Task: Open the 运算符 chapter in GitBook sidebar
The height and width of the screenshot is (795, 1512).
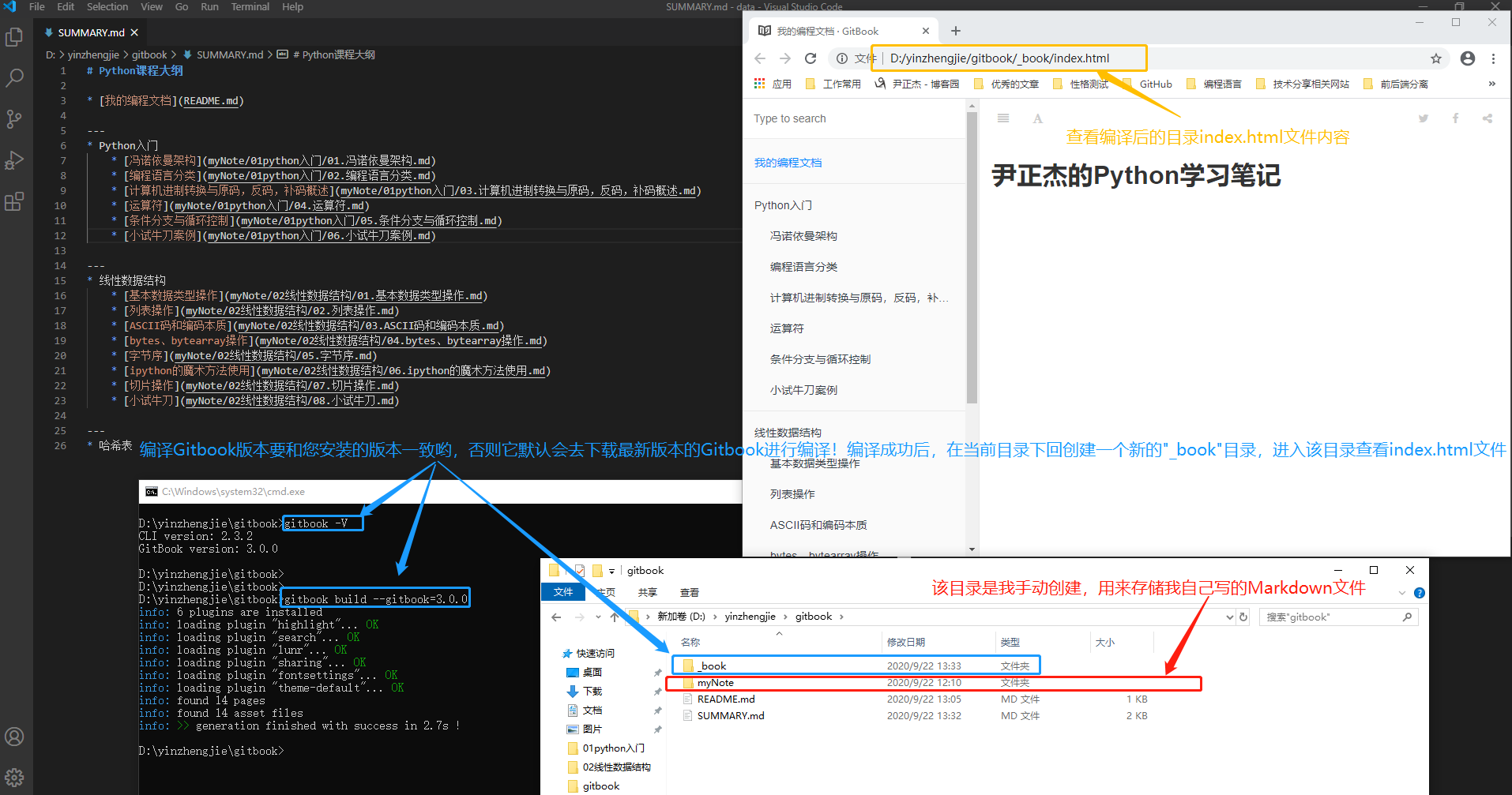Action: [x=786, y=328]
